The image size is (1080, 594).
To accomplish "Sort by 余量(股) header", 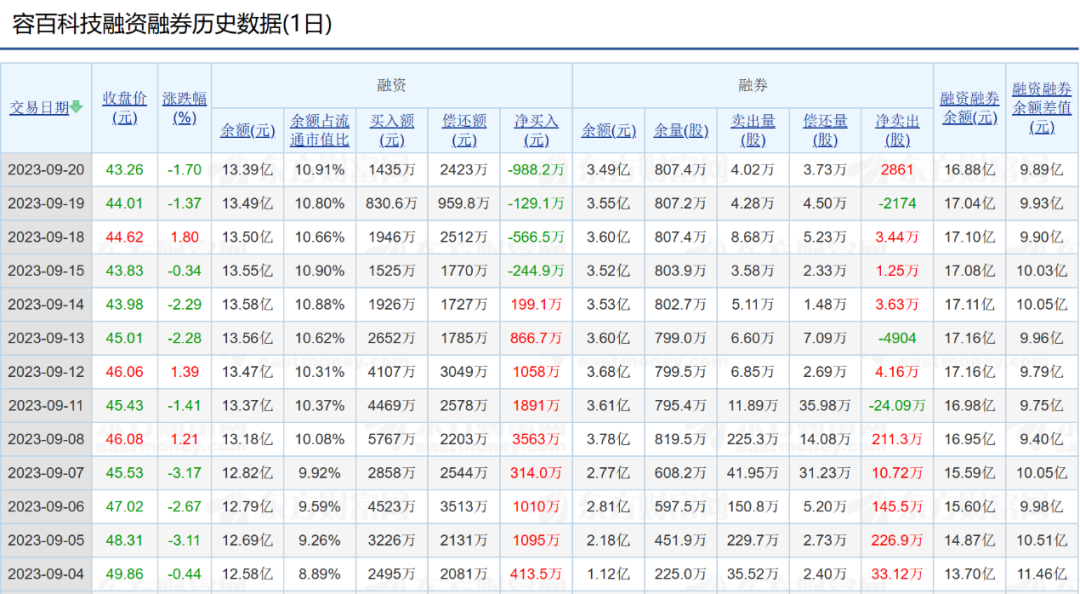I will [681, 130].
